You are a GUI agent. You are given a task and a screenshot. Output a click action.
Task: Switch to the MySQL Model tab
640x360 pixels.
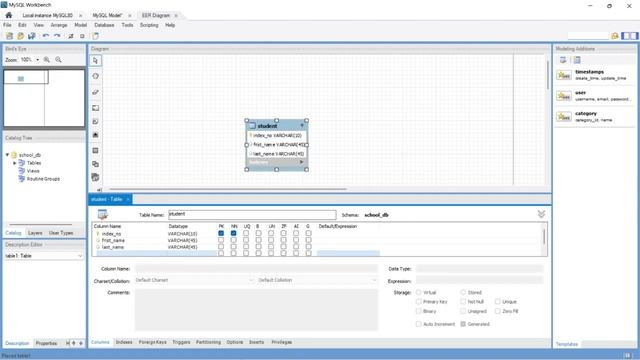point(107,16)
